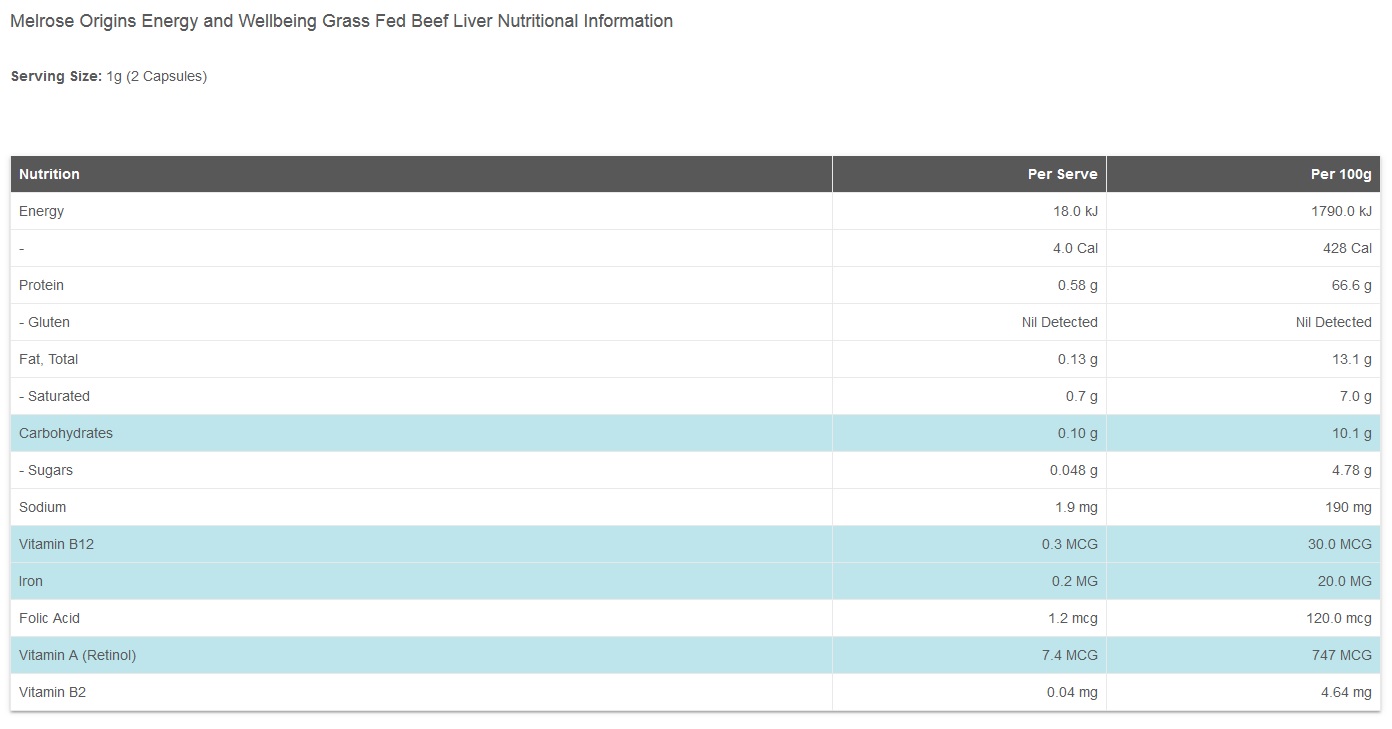1392x729 pixels.
Task: Click the '4.64 mg' value
Action: [x=1347, y=692]
